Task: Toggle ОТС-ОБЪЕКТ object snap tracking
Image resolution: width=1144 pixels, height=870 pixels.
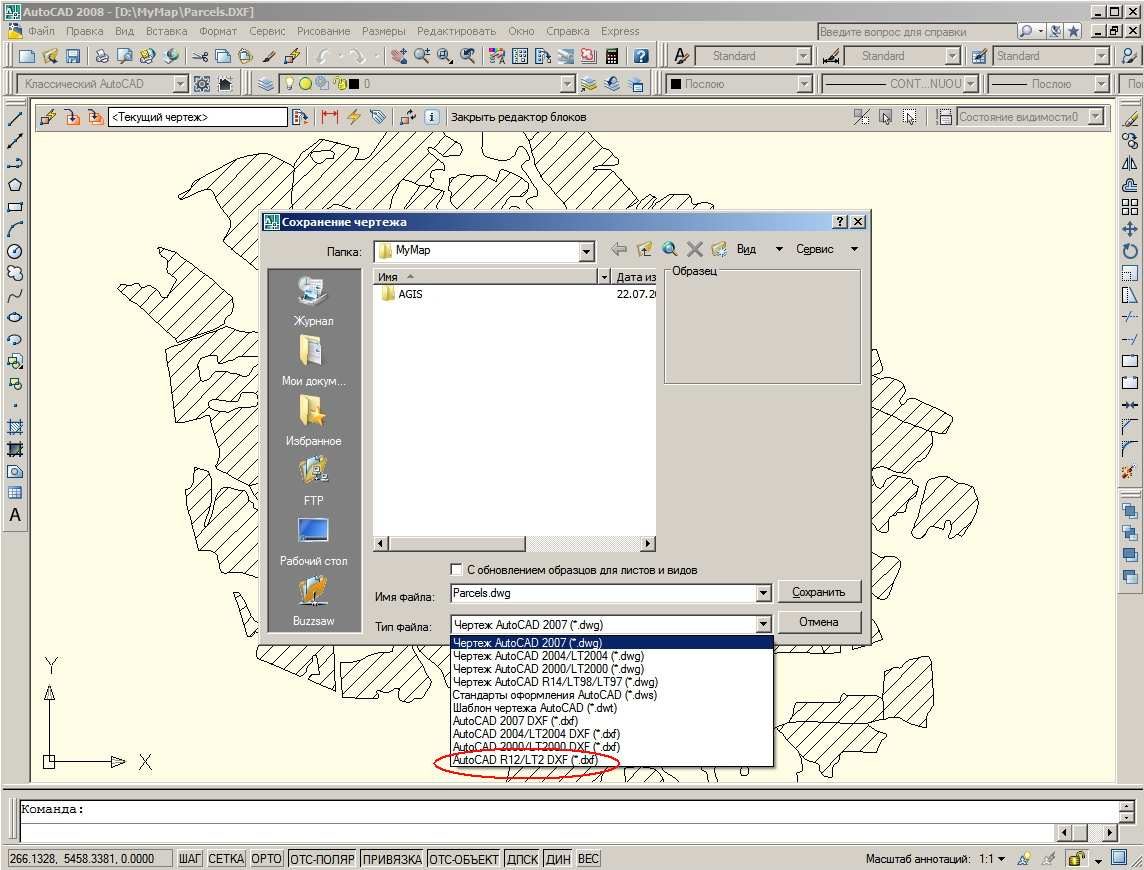Action: point(464,858)
